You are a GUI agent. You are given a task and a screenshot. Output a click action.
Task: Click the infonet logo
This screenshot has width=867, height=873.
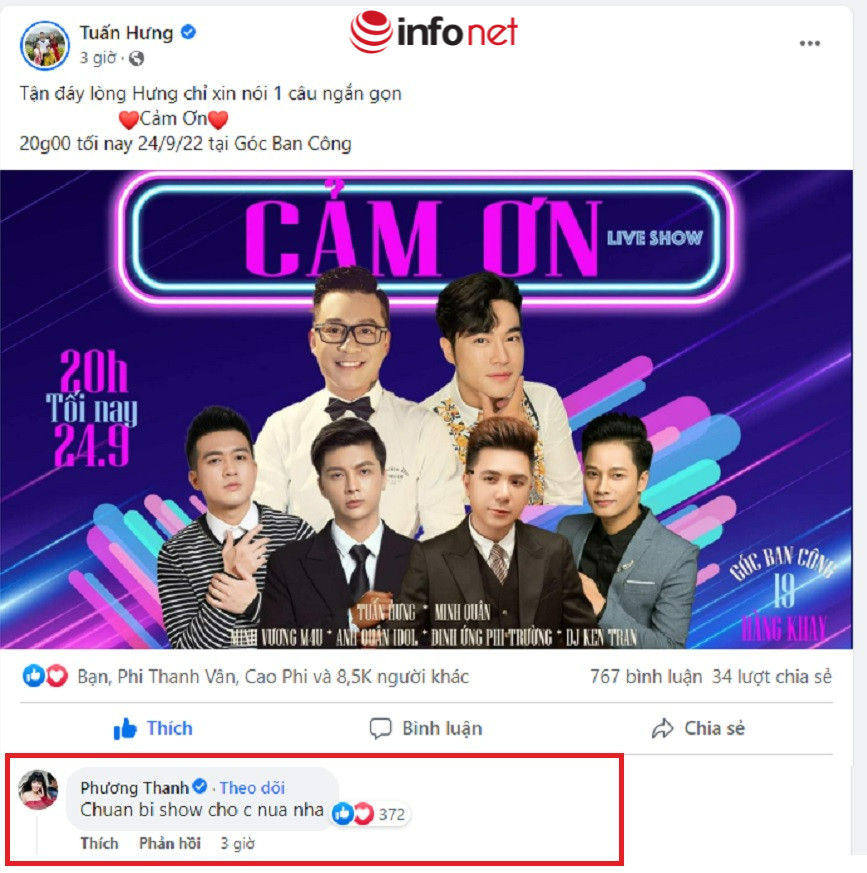433,32
